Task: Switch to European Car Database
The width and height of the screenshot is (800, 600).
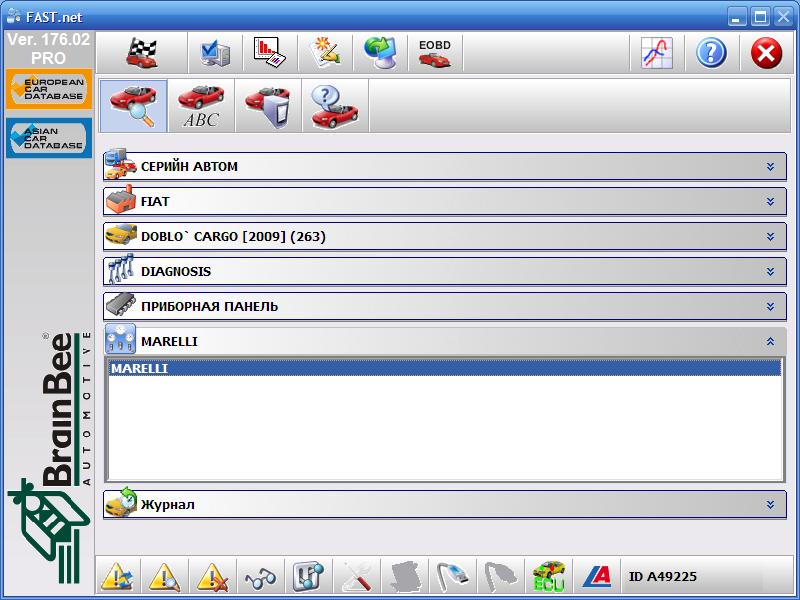Action: 49,89
